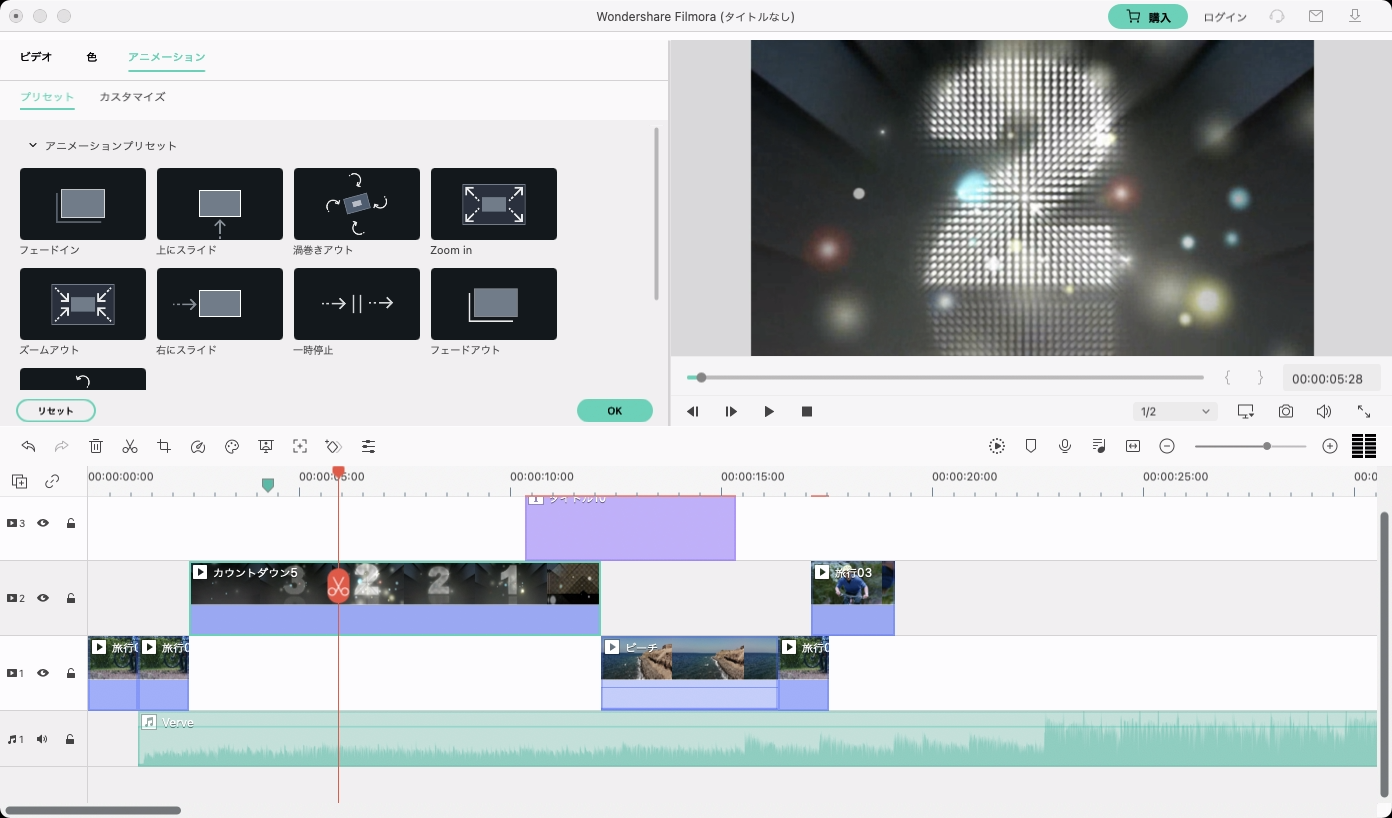This screenshot has width=1392, height=818.
Task: Click the frame-step play button
Action: pos(731,411)
